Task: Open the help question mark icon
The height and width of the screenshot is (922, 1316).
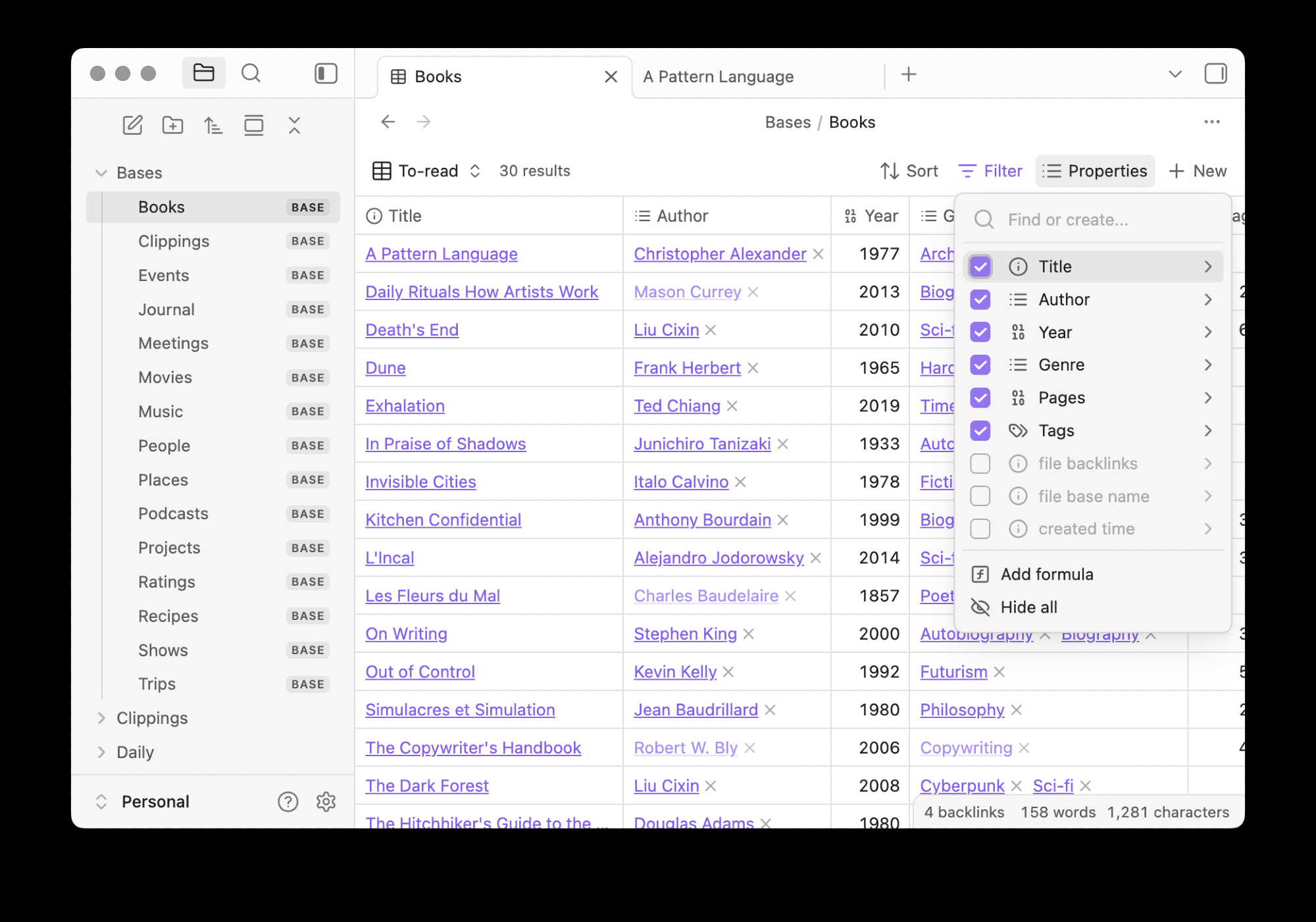Action: pos(288,801)
